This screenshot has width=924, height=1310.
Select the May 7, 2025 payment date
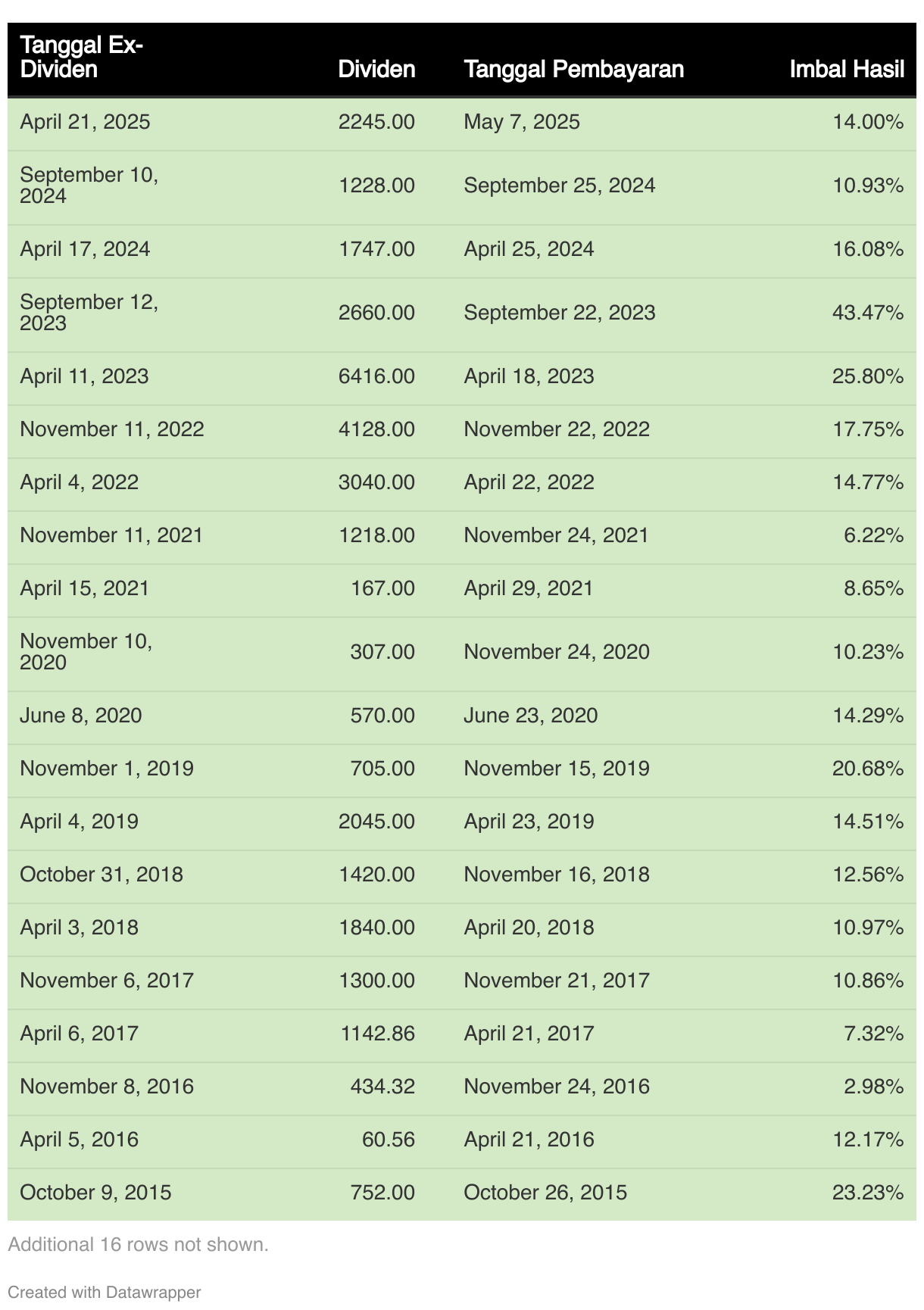point(522,122)
